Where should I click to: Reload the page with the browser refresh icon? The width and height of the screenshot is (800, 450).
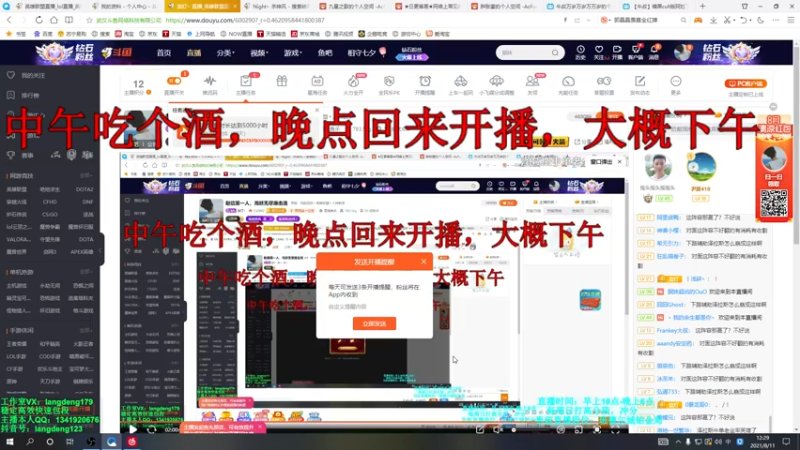click(39, 20)
